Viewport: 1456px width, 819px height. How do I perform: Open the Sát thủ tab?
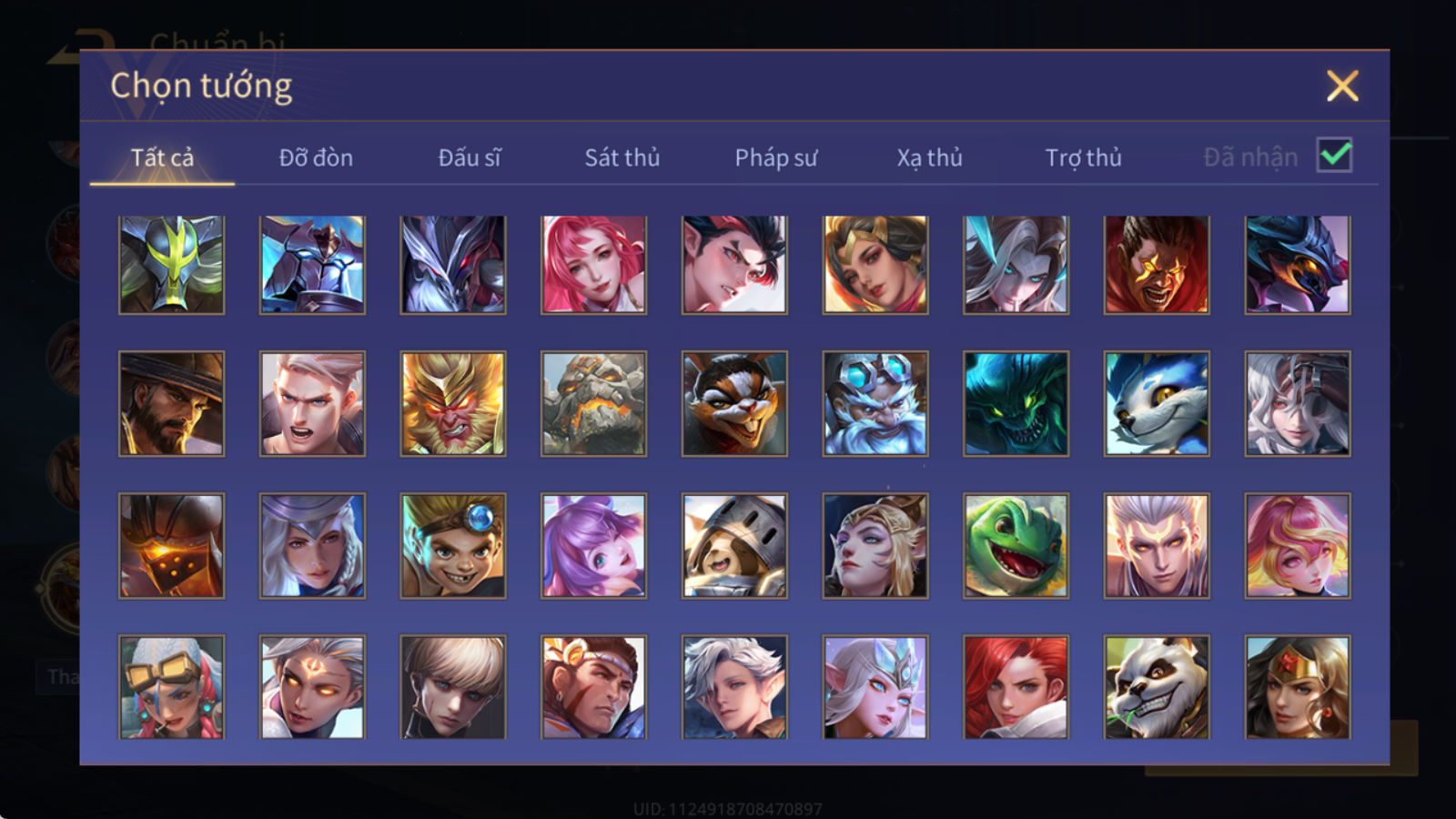click(622, 157)
